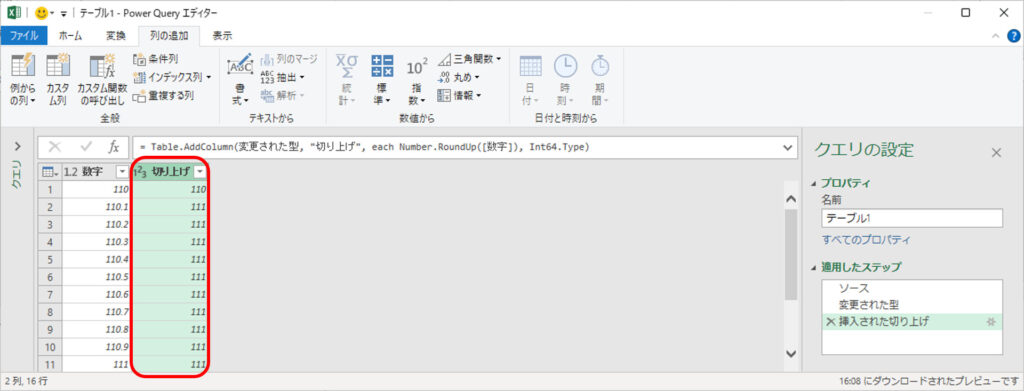Confirm formula with the checkmark button

click(x=86, y=148)
